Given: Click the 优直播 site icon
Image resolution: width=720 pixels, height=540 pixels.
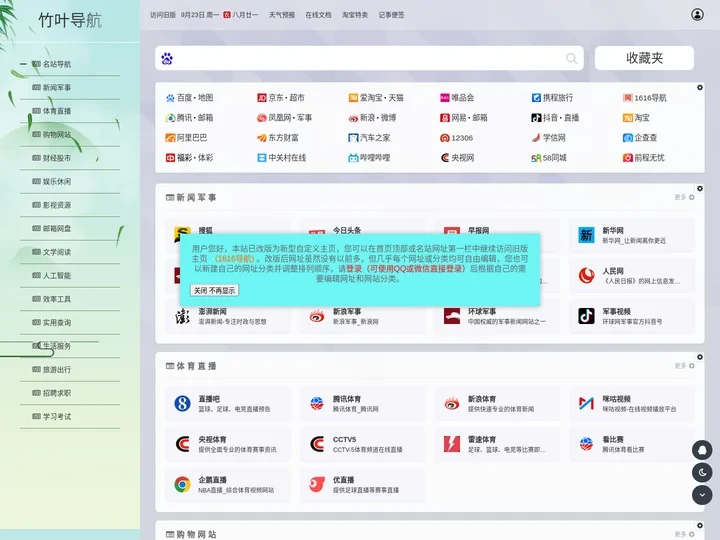Looking at the screenshot, I should [317, 484].
